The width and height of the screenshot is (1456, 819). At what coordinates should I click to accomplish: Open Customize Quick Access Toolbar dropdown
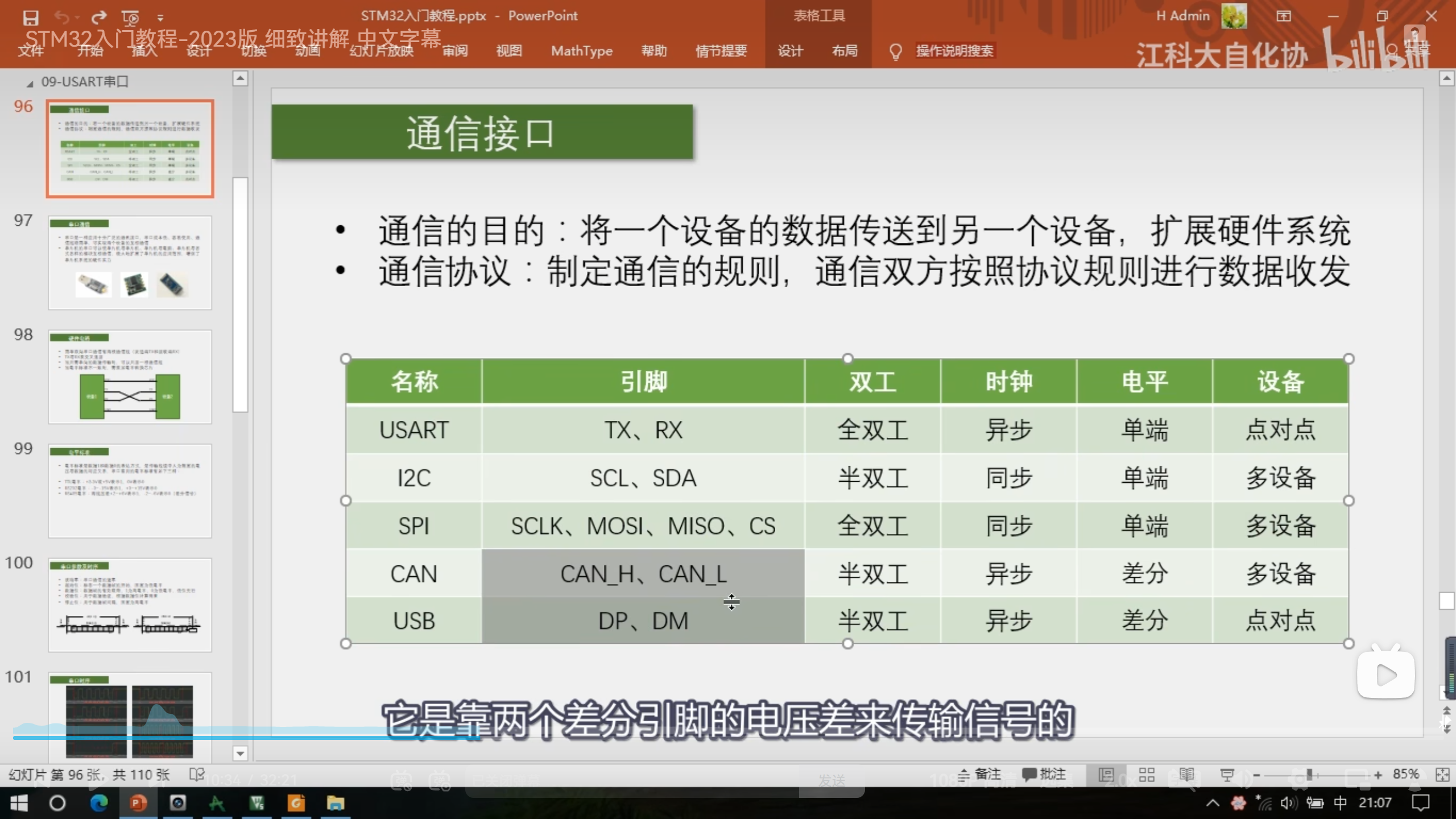click(x=160, y=18)
